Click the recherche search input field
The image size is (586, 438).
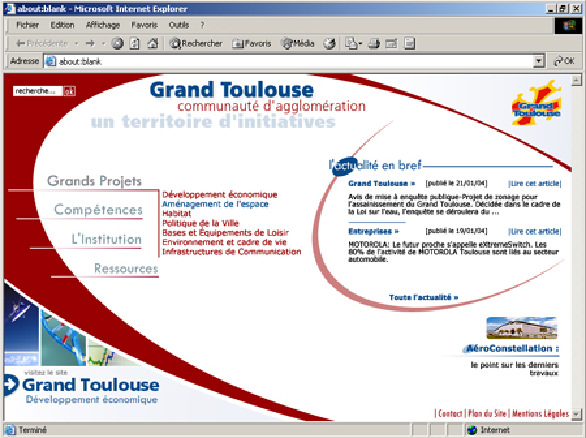[37, 91]
